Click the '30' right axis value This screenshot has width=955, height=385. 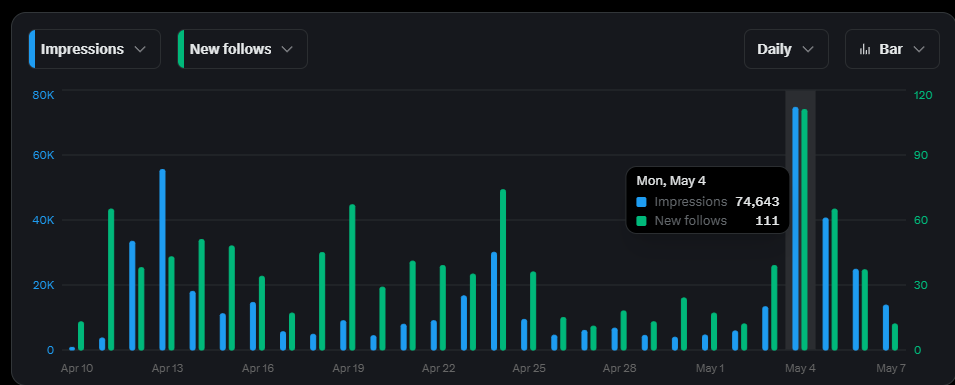pos(921,285)
